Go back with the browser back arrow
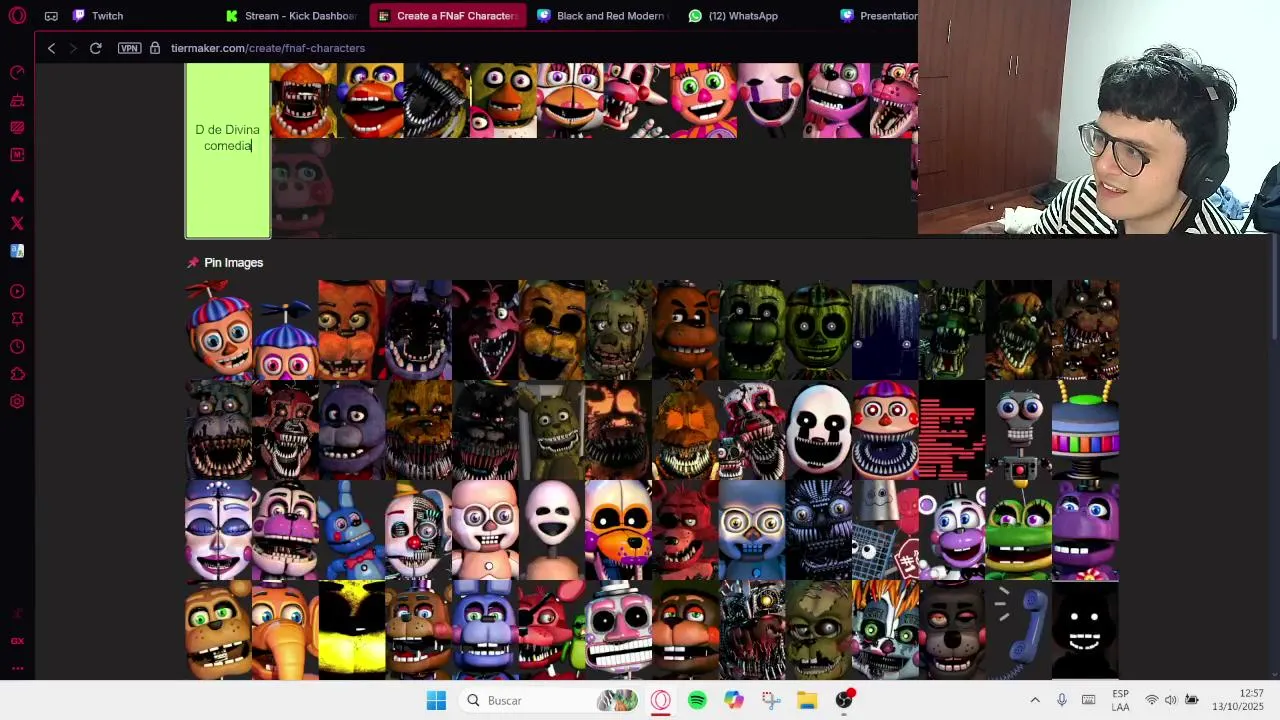The width and height of the screenshot is (1280, 720). click(52, 48)
